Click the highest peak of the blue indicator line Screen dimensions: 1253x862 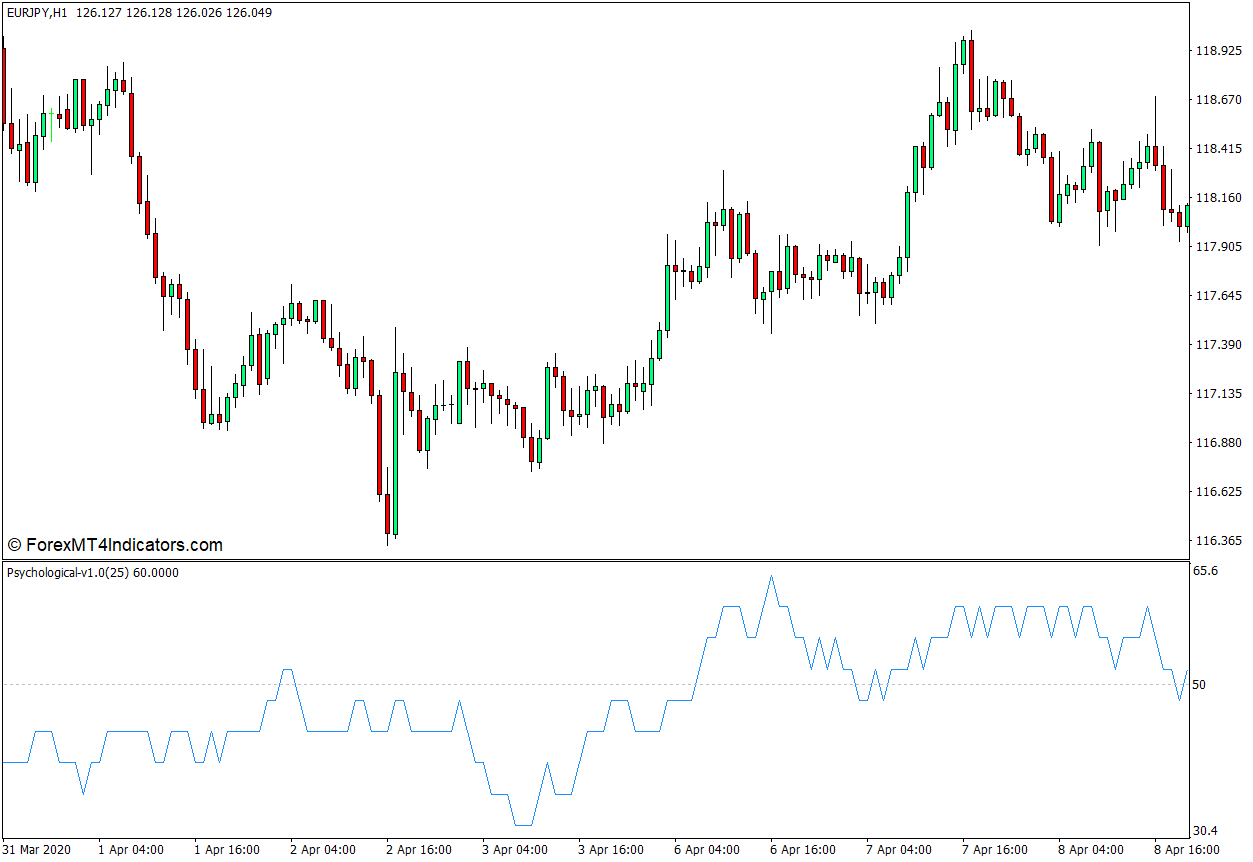tap(771, 577)
